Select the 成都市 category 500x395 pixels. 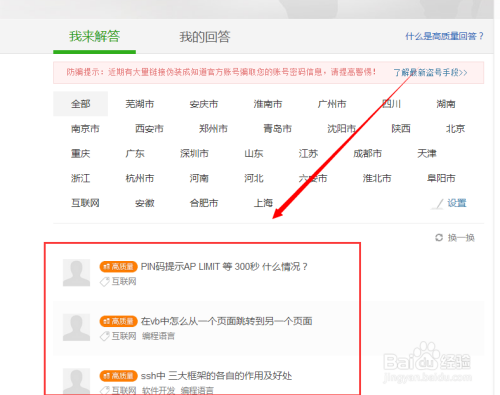(367, 154)
